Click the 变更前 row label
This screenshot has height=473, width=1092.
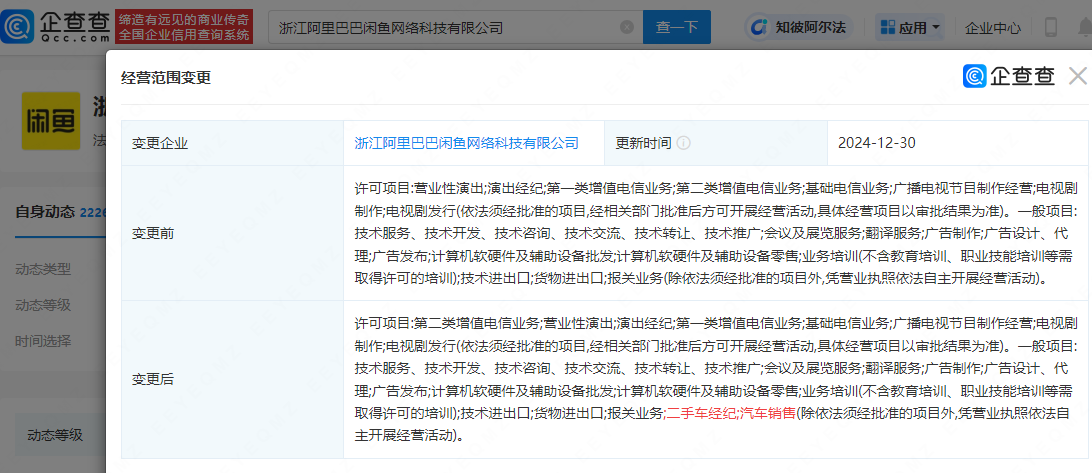153,233
